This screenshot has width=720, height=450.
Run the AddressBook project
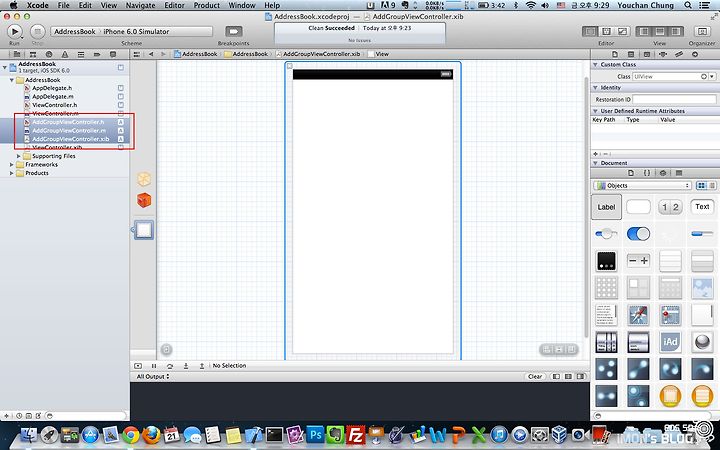15,31
